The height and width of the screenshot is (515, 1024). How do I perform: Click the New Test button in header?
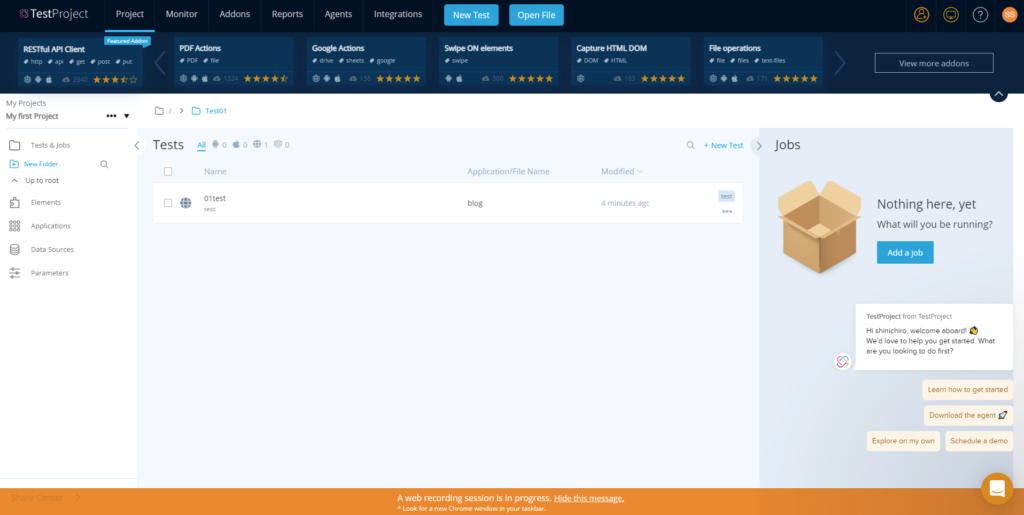pos(471,15)
